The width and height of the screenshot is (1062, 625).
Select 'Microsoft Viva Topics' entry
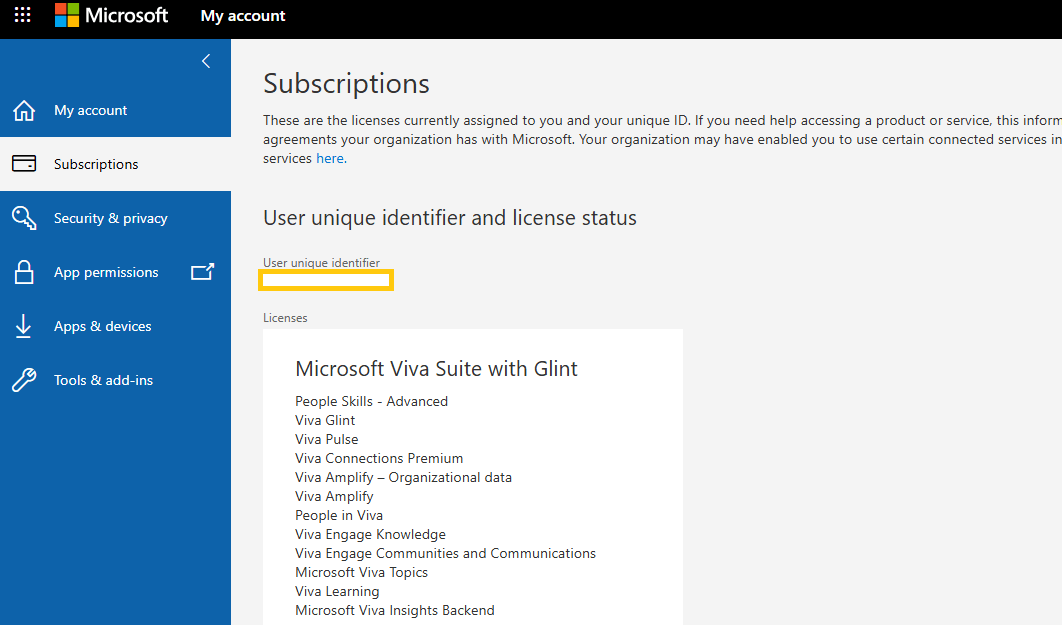click(362, 572)
